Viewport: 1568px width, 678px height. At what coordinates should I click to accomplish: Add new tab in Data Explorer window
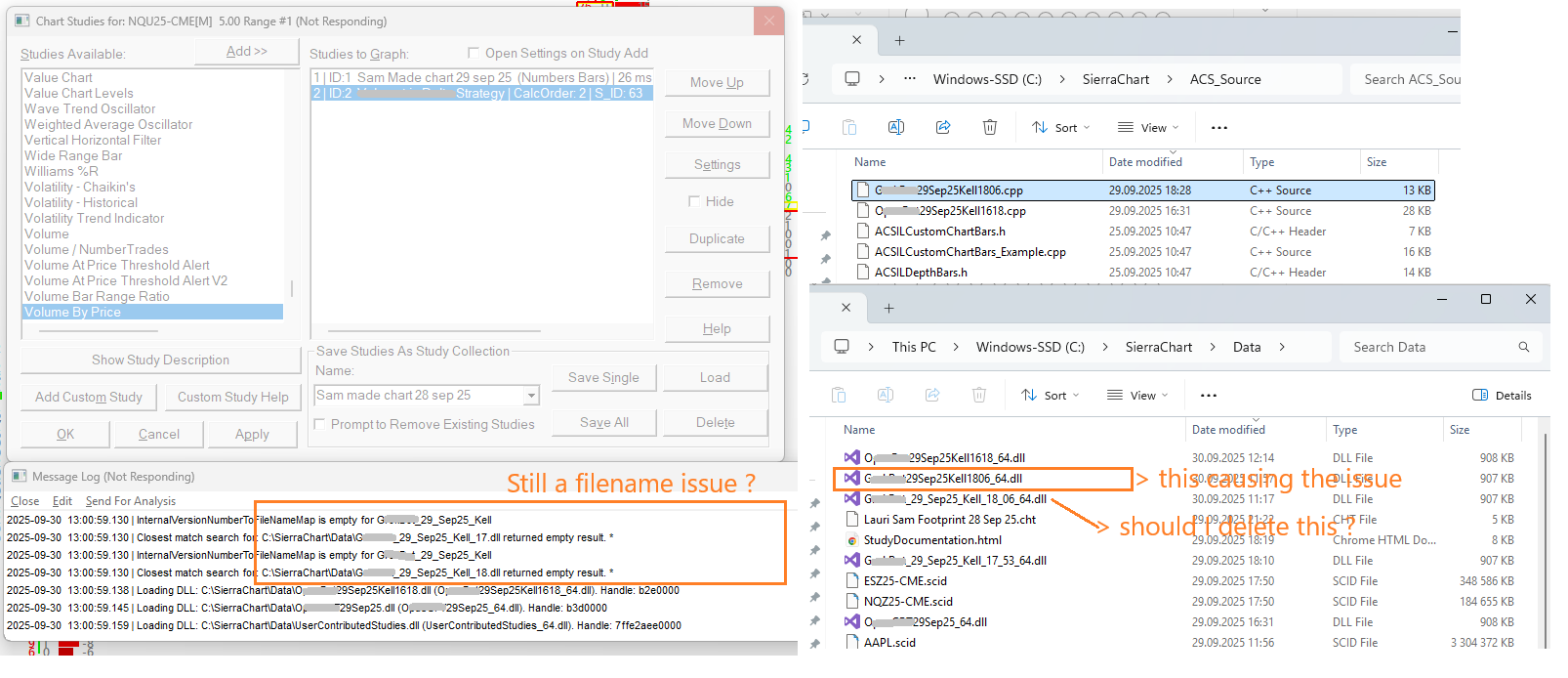tap(888, 308)
